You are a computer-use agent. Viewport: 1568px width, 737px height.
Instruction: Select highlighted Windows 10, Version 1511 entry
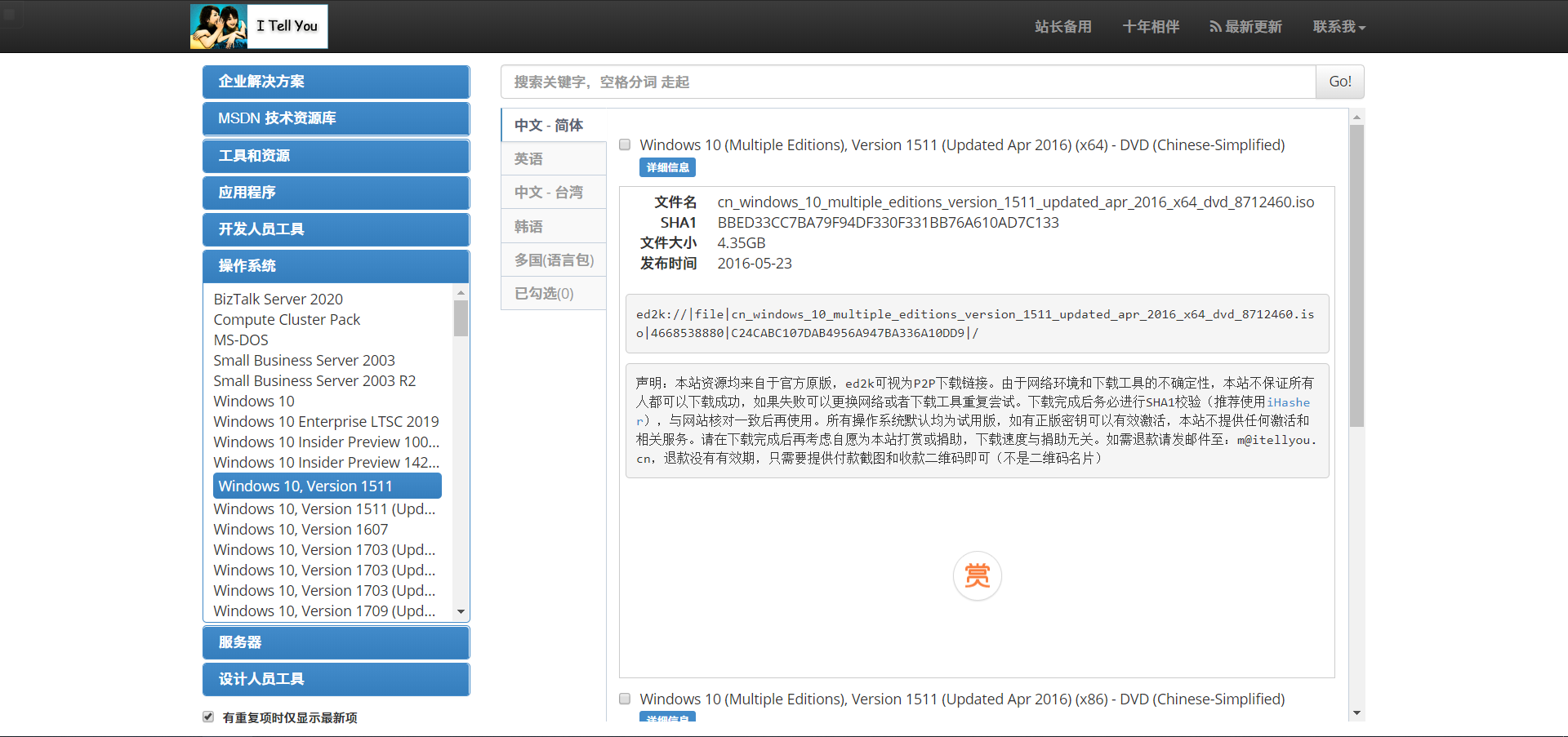pyautogui.click(x=327, y=486)
